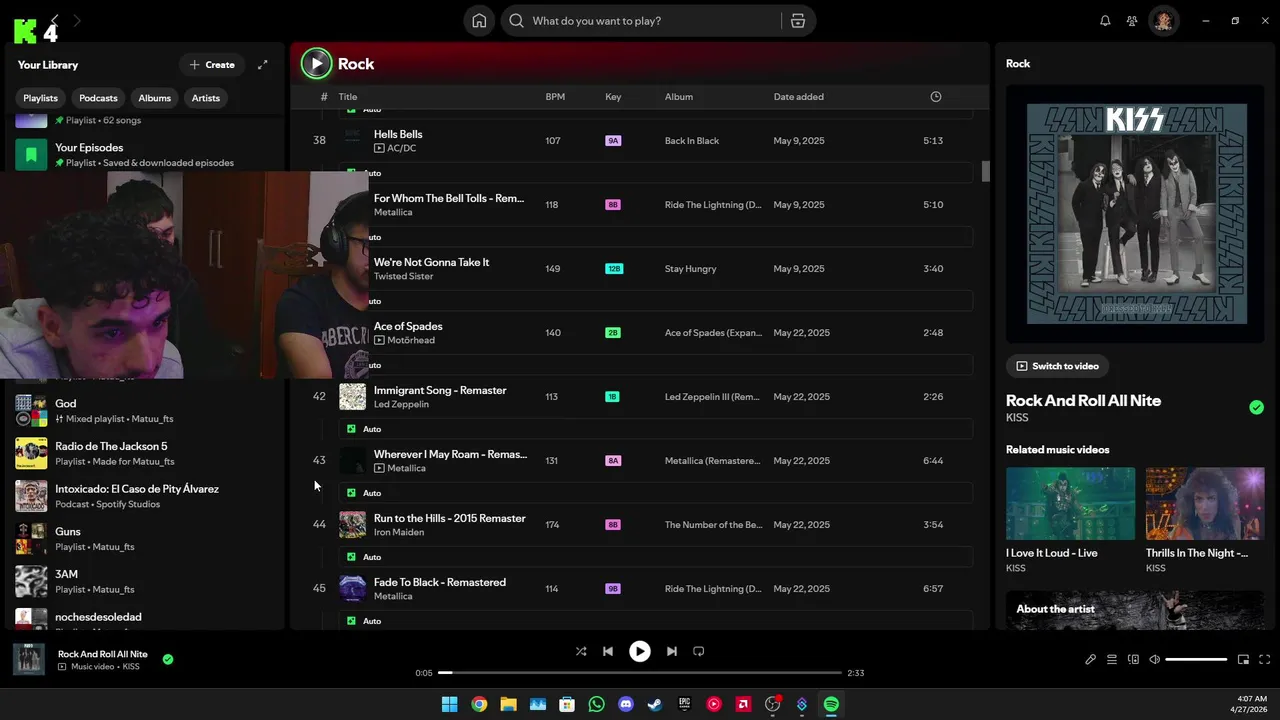Click the 9A key badge for Hells Bells

pyautogui.click(x=613, y=141)
